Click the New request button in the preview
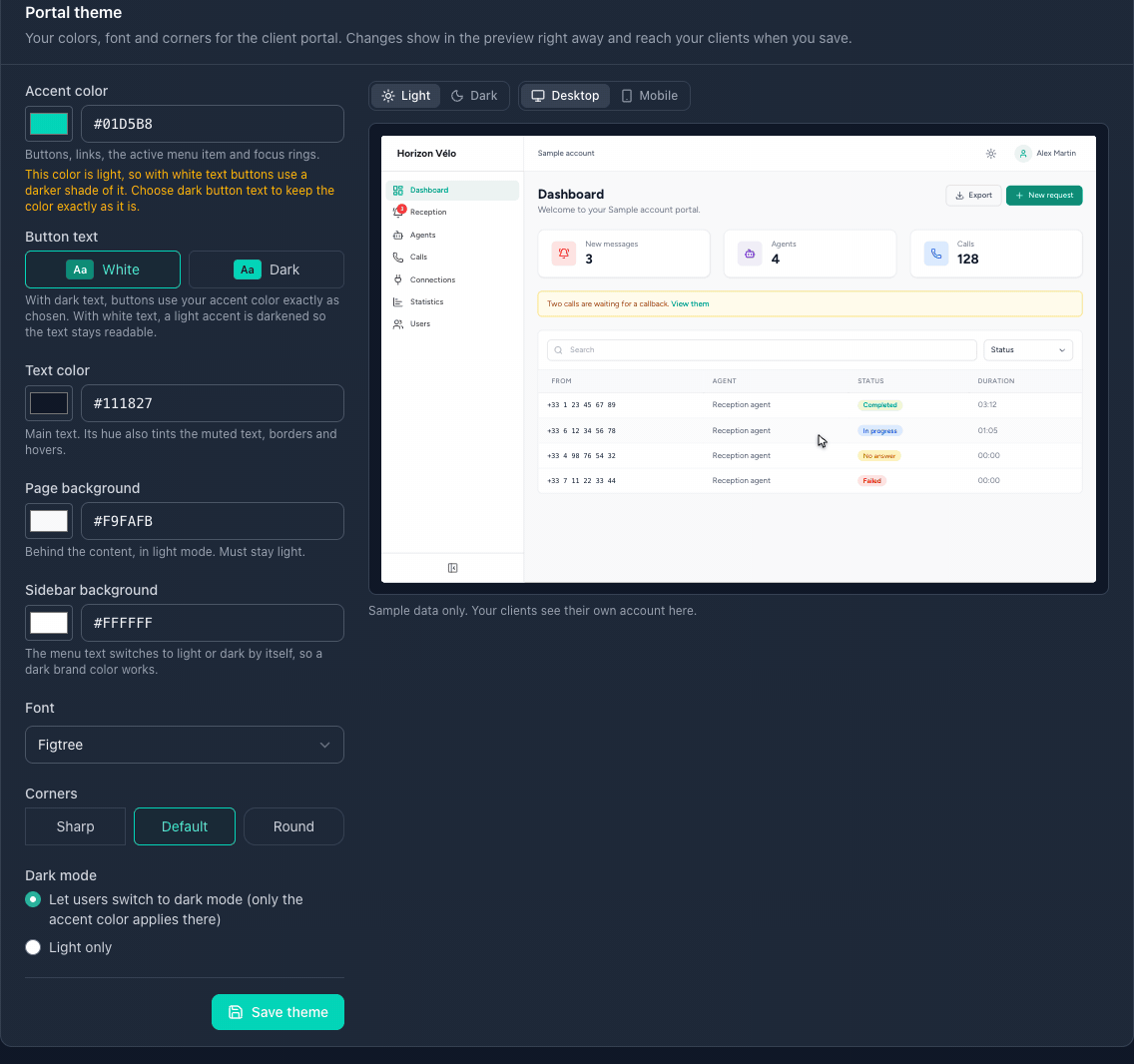This screenshot has height=1064, width=1134. click(1044, 196)
